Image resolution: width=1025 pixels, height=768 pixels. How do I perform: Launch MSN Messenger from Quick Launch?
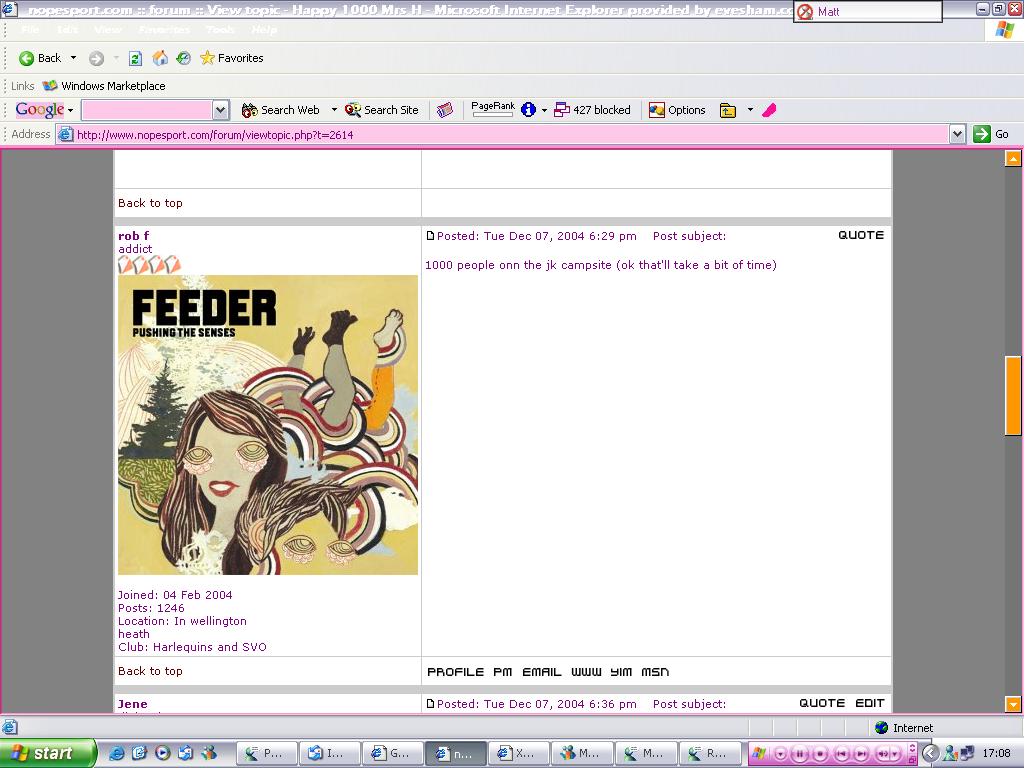point(209,753)
